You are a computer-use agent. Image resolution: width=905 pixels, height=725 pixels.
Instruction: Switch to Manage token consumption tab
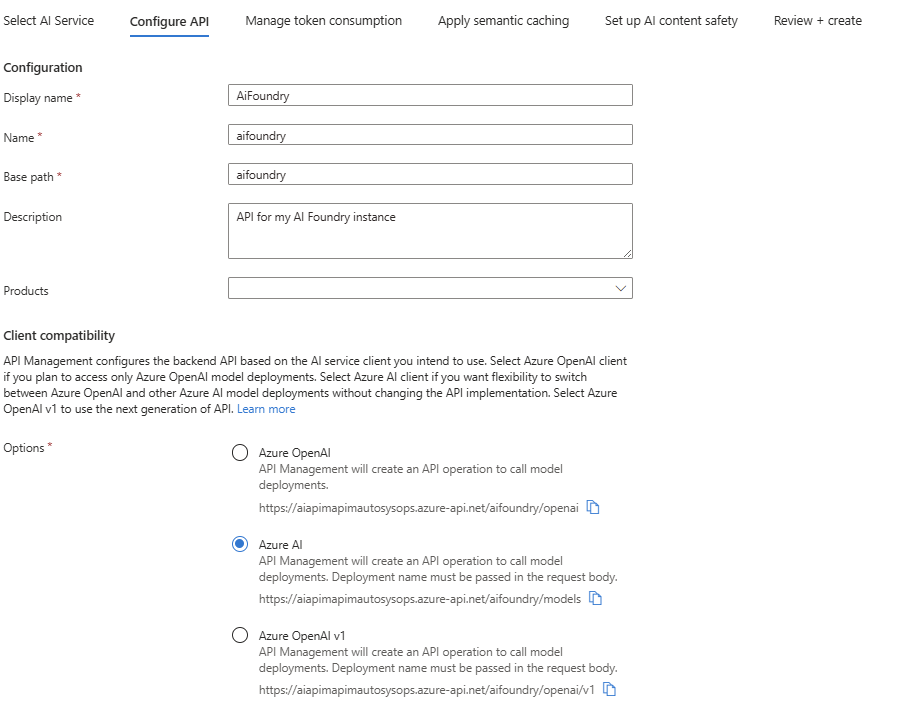323,21
